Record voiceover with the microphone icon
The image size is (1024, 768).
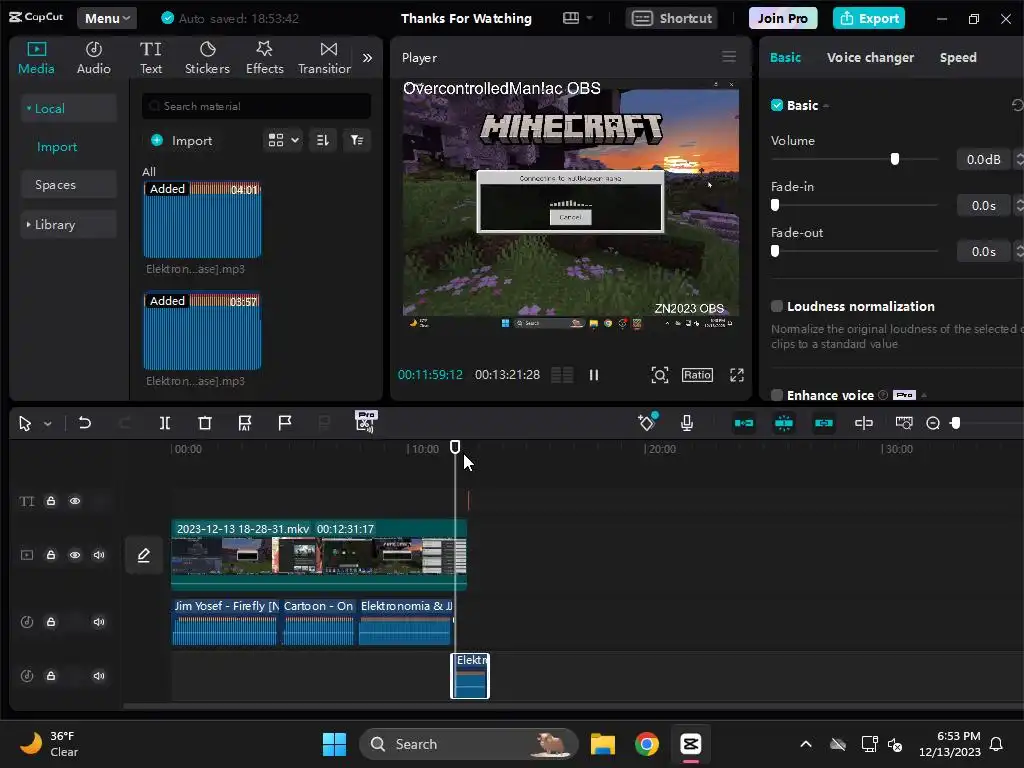point(687,423)
